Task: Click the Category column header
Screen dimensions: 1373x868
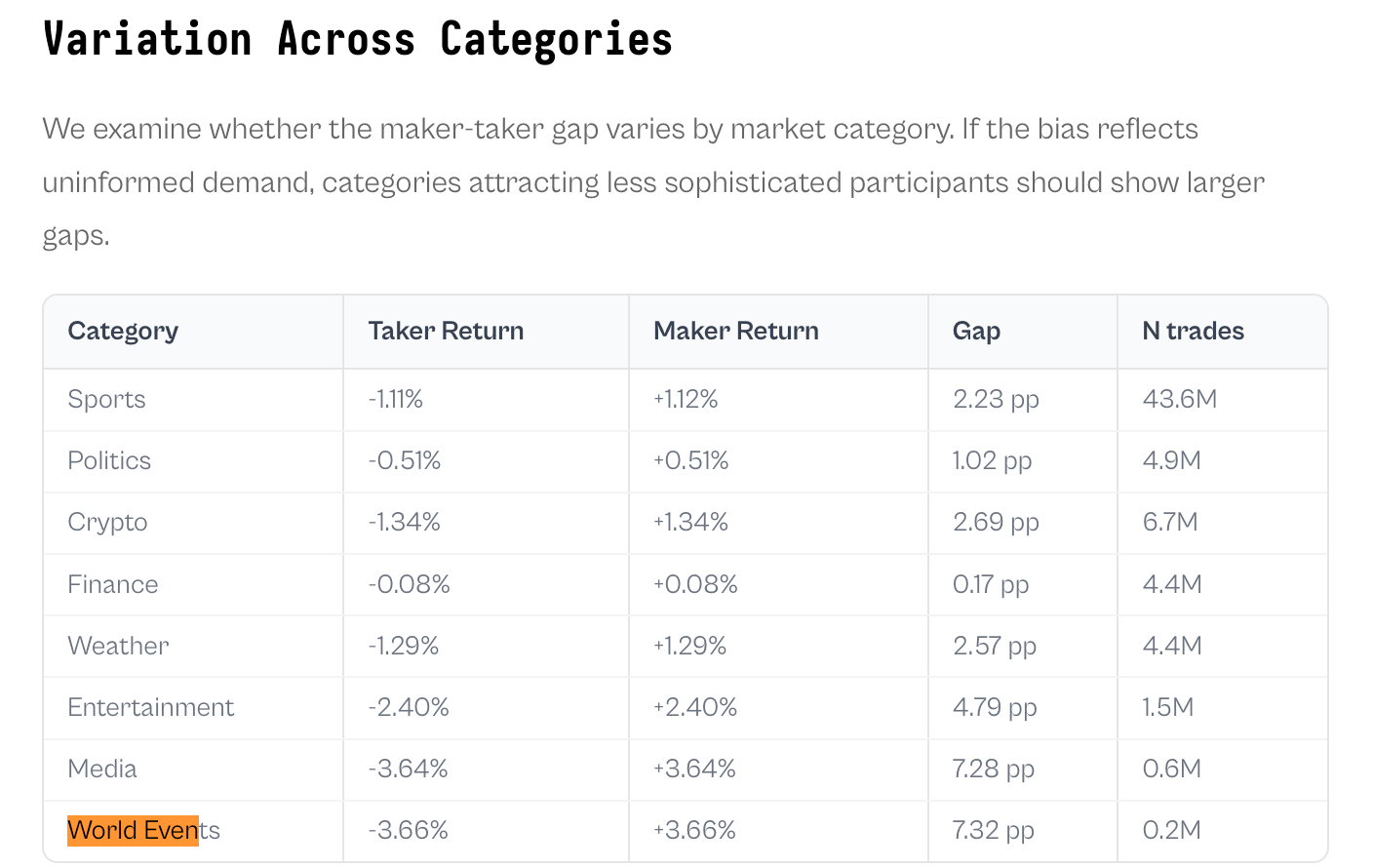Action: 123,332
